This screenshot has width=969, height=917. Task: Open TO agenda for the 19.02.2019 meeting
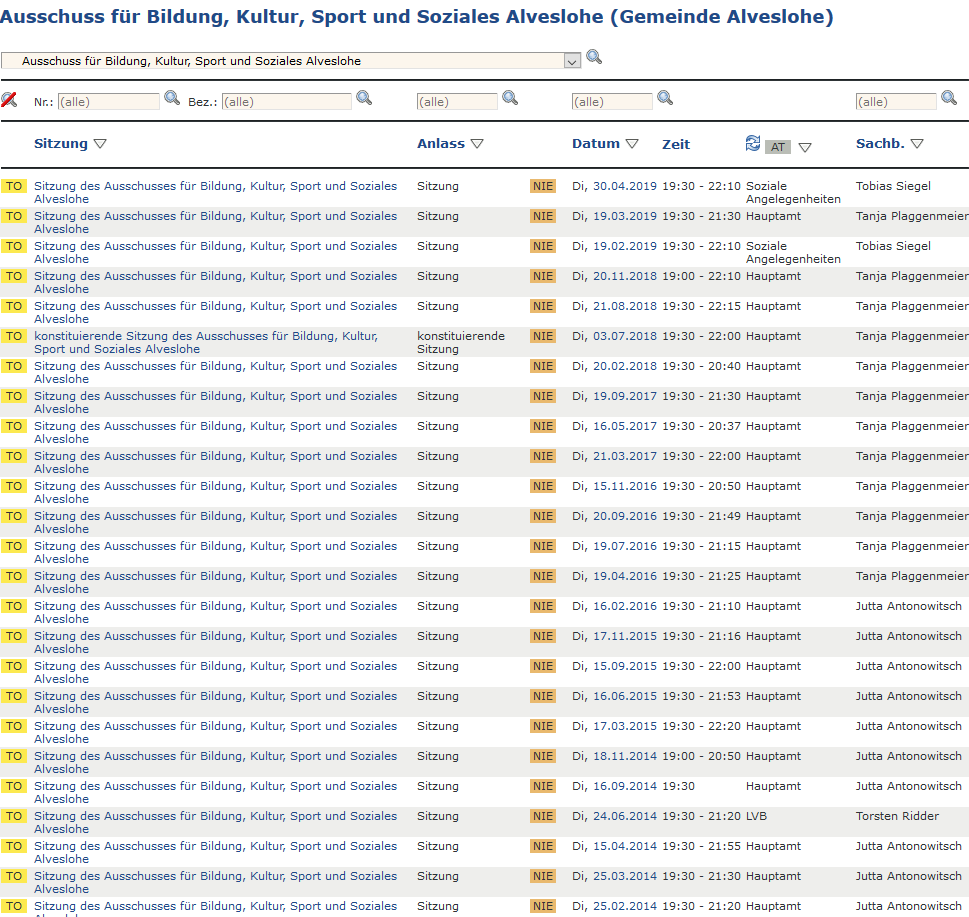(14, 246)
